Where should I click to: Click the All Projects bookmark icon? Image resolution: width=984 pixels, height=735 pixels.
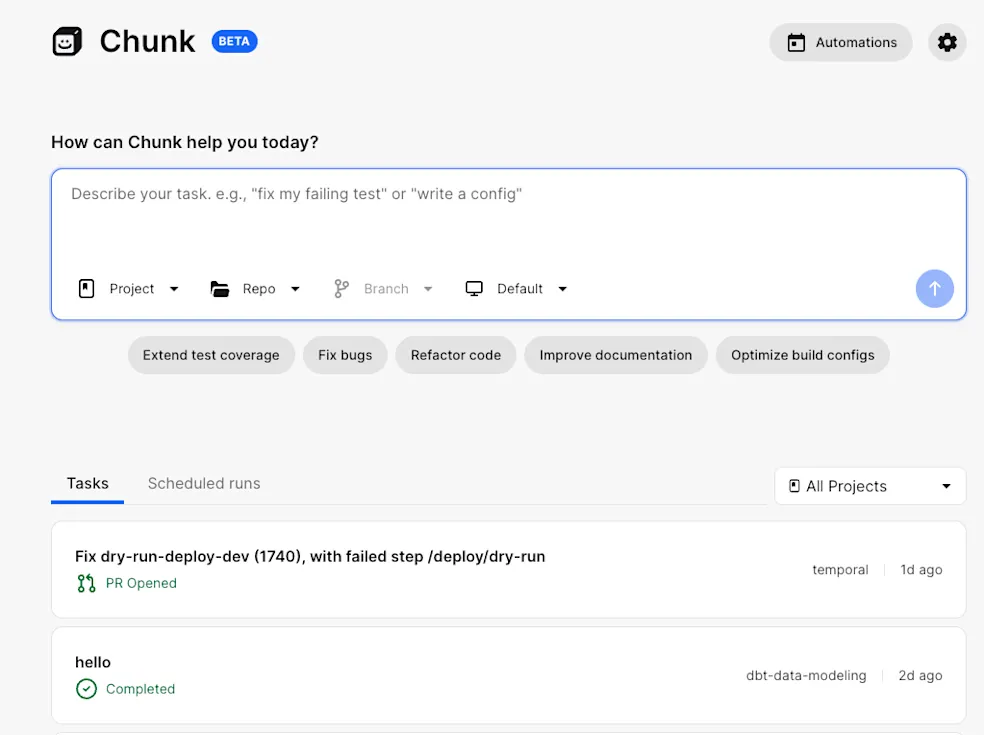tap(794, 486)
